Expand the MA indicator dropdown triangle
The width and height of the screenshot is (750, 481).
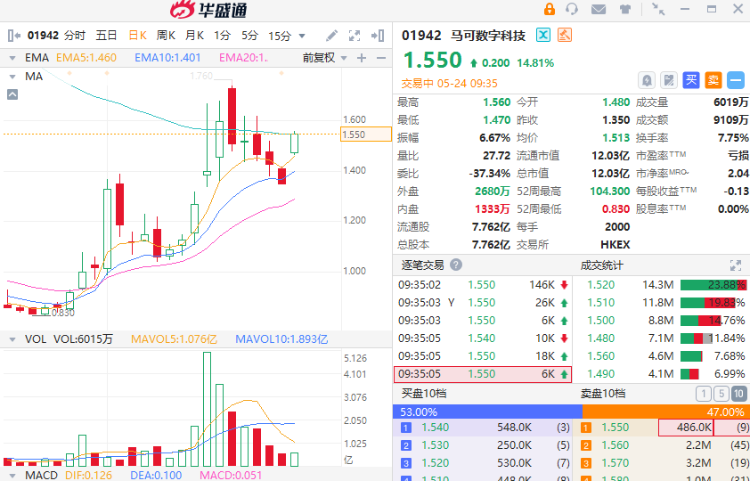point(12,77)
